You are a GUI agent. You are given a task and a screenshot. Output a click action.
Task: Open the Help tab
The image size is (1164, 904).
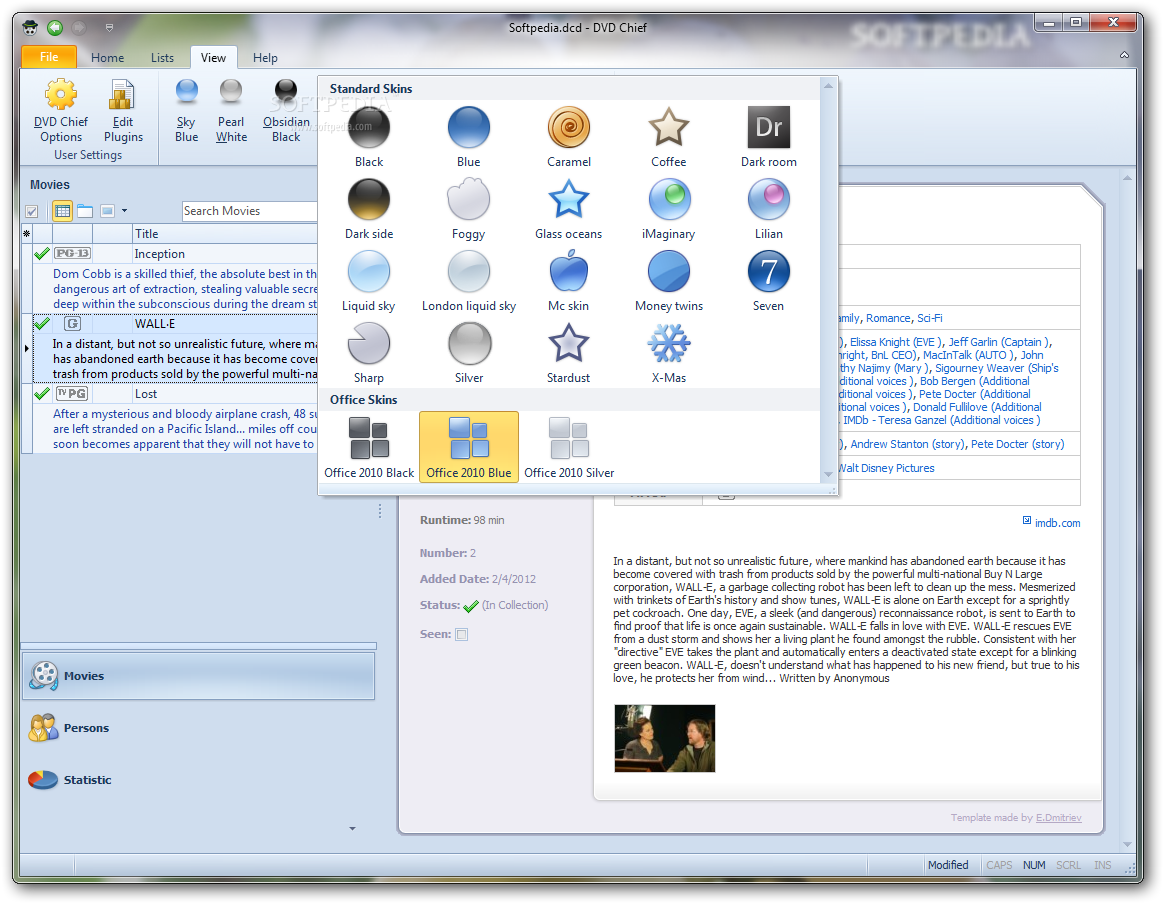(265, 58)
